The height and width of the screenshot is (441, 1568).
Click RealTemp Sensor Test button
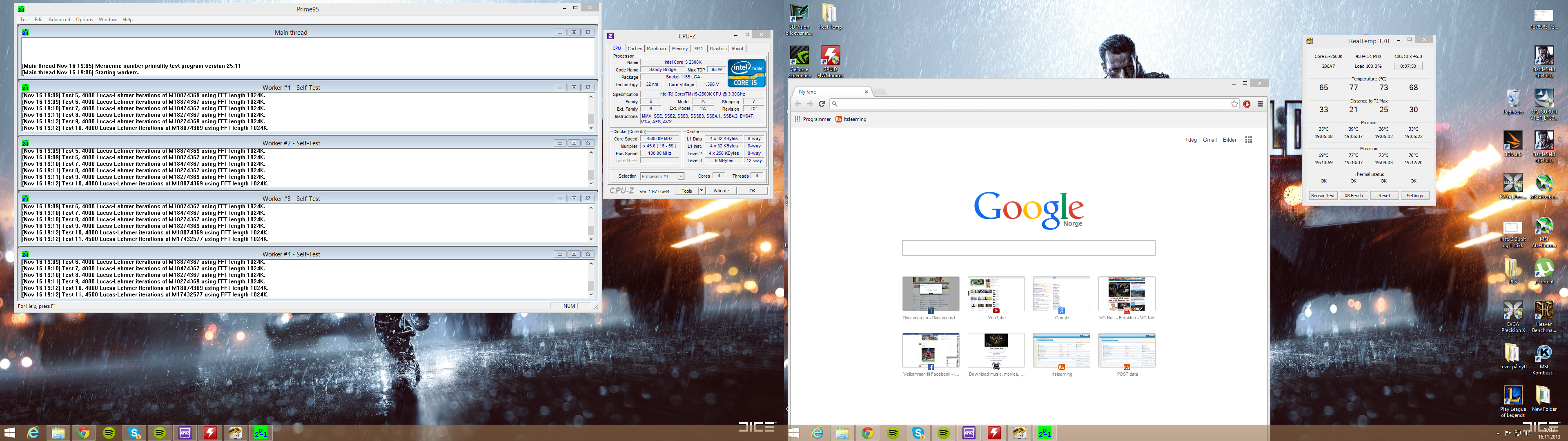coord(1323,196)
